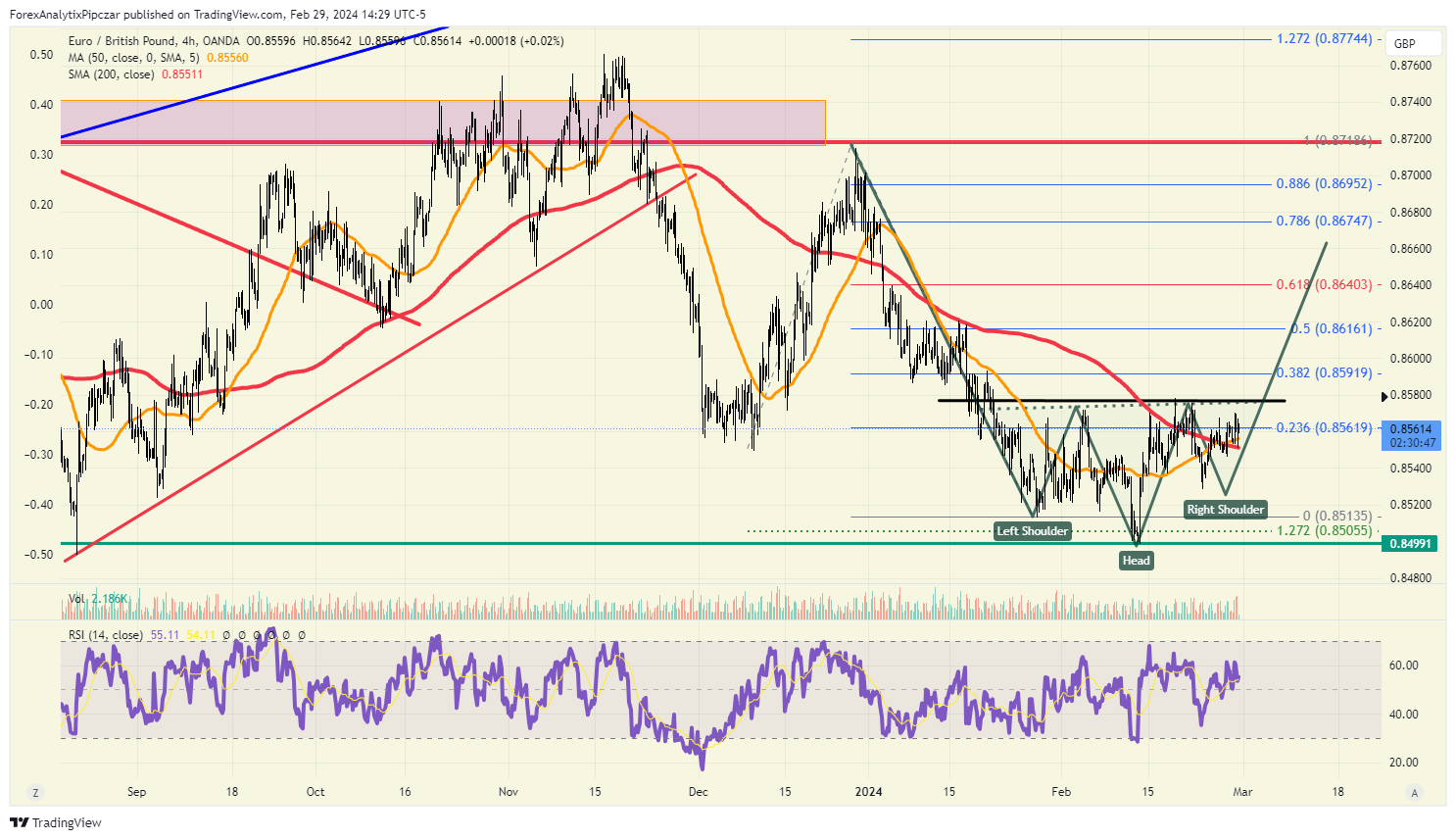Select the Head pattern label

(x=1137, y=561)
